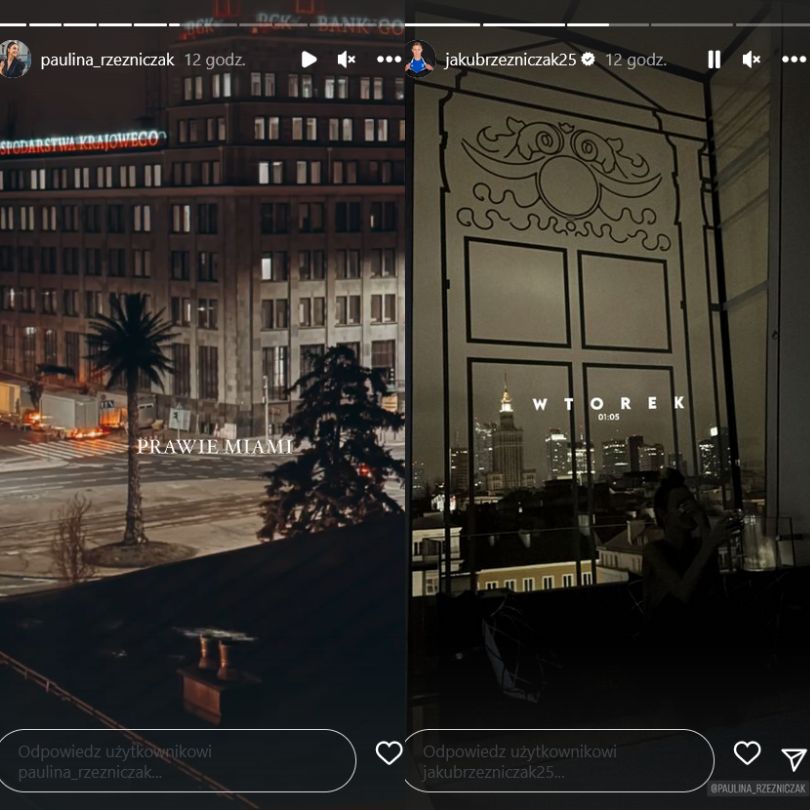Share jakubrzezniczak25's story via paper plane
810x810 pixels.
(x=794, y=759)
